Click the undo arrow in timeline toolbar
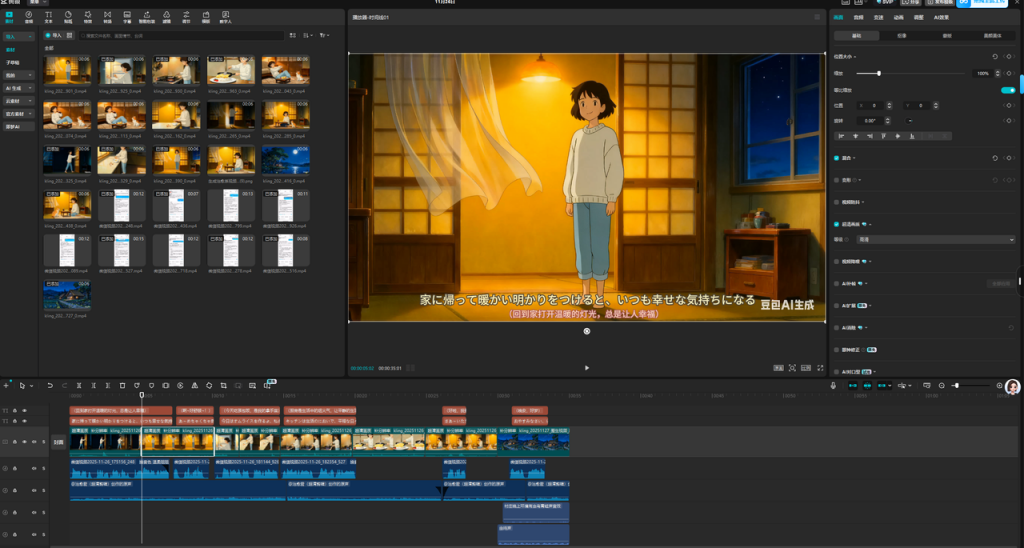 (x=50, y=385)
